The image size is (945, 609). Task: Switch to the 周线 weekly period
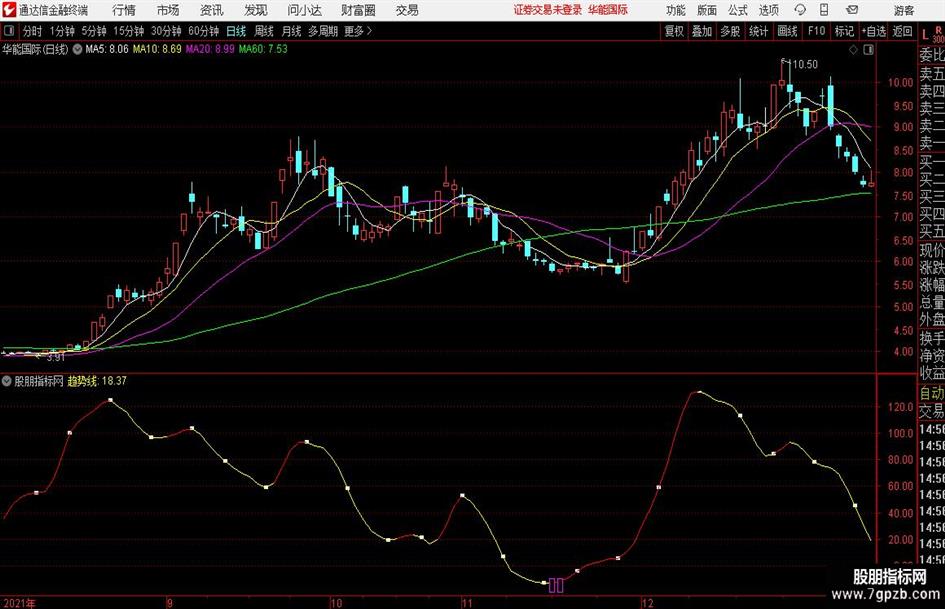[264, 31]
